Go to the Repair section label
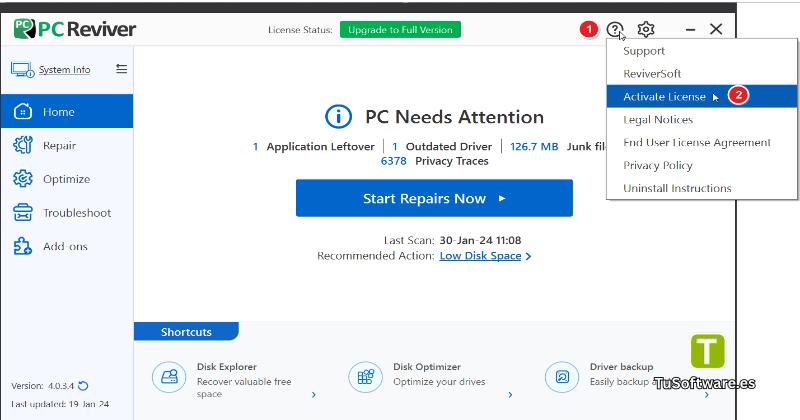Viewport: 800px width, 420px height. (59, 145)
